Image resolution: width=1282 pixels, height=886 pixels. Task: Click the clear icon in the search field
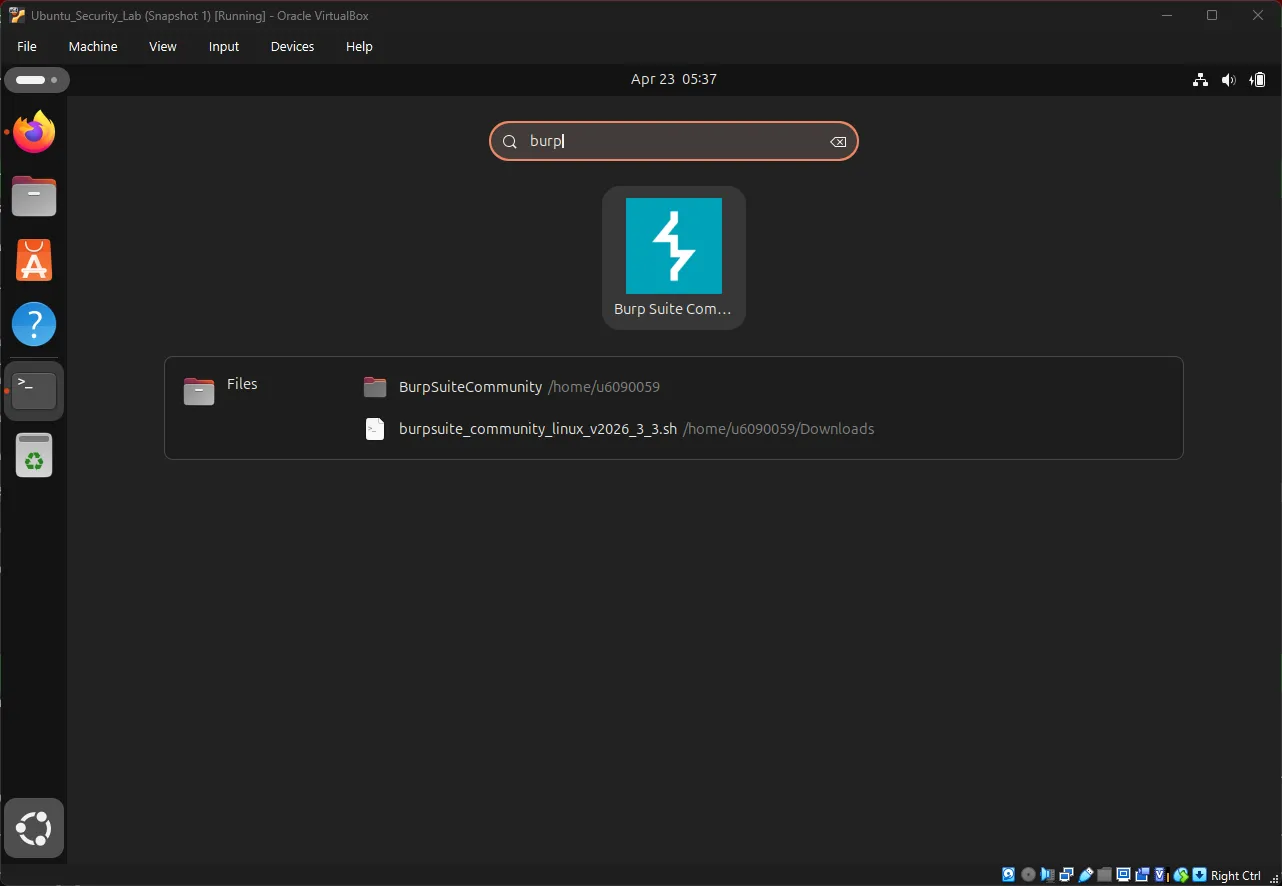[x=838, y=141]
